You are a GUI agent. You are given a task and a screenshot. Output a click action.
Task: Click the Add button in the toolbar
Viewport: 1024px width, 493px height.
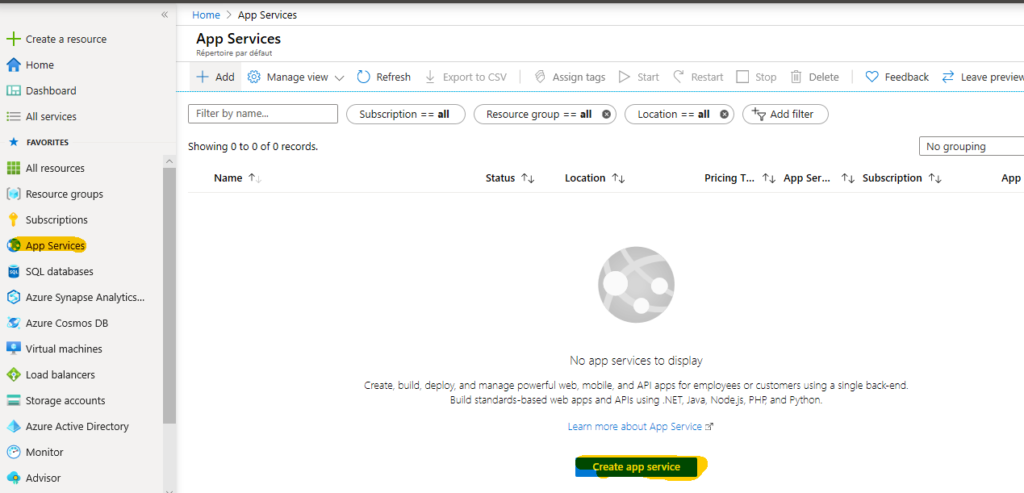(x=216, y=77)
